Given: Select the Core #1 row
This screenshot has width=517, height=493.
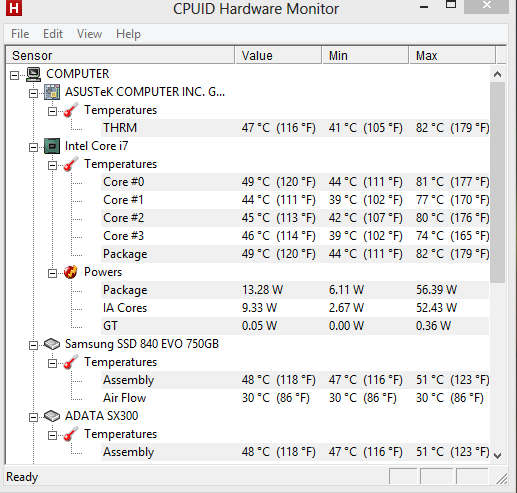Looking at the screenshot, I should 295,200.
